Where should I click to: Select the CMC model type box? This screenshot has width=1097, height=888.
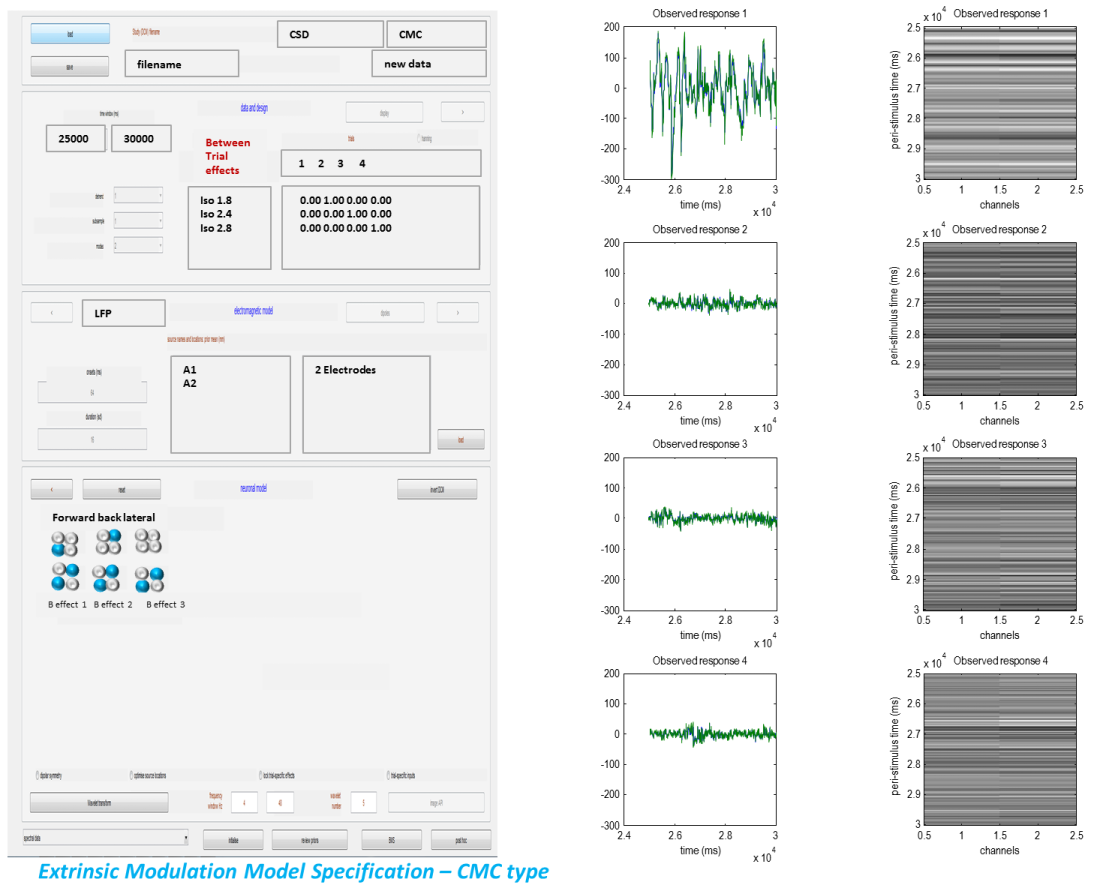pyautogui.click(x=436, y=34)
